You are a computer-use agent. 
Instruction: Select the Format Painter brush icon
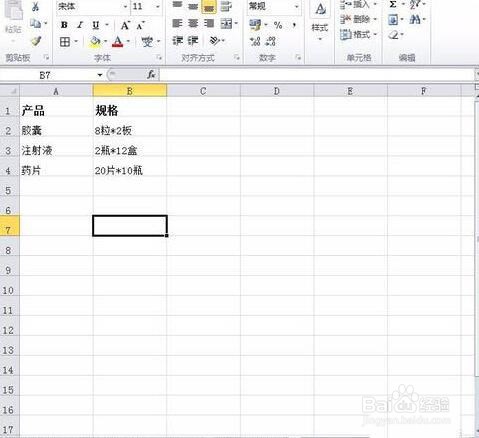(36, 41)
